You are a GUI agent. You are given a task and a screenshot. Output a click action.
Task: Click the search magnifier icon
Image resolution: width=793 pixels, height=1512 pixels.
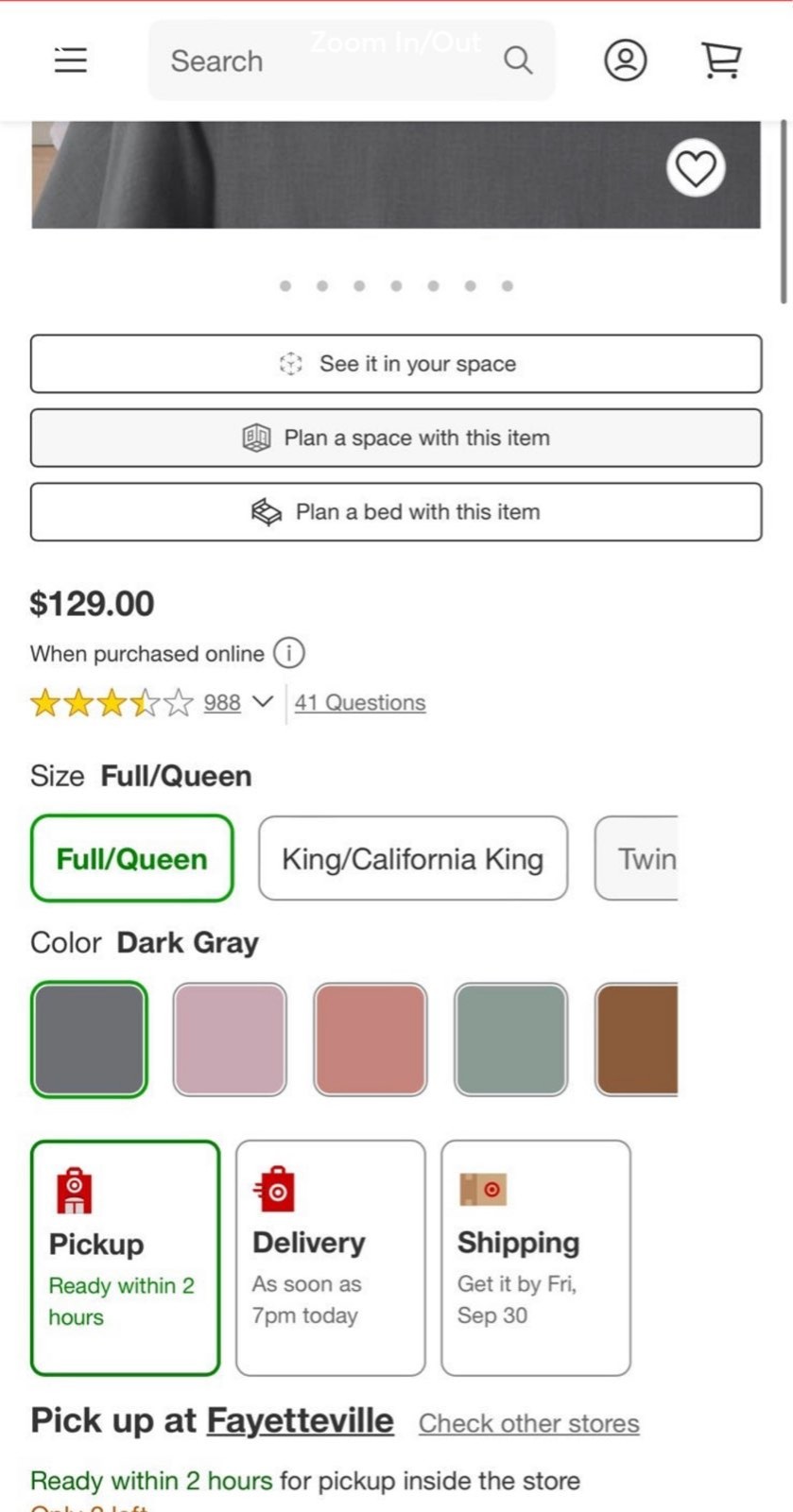tap(518, 60)
